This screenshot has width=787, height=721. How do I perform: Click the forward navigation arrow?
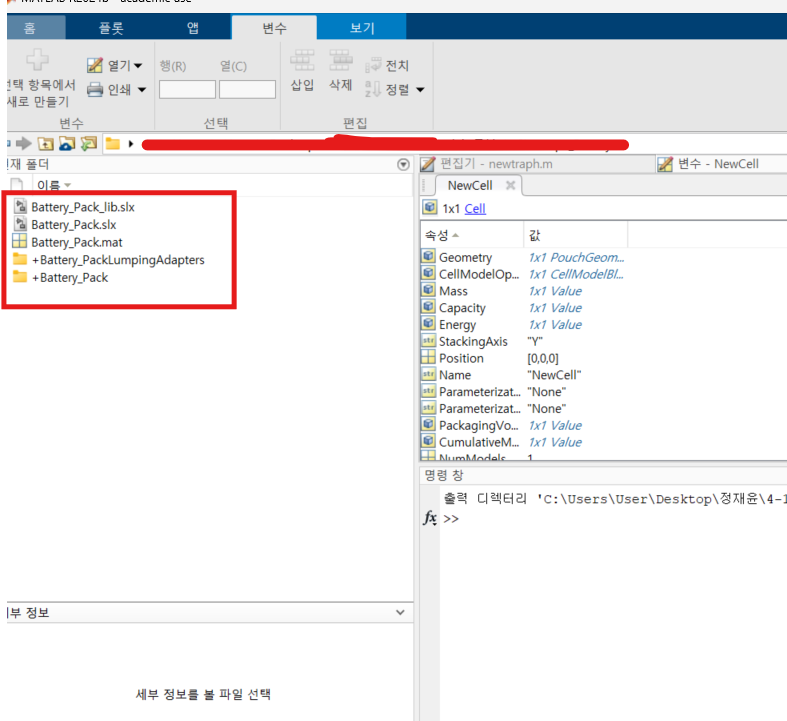(23, 144)
